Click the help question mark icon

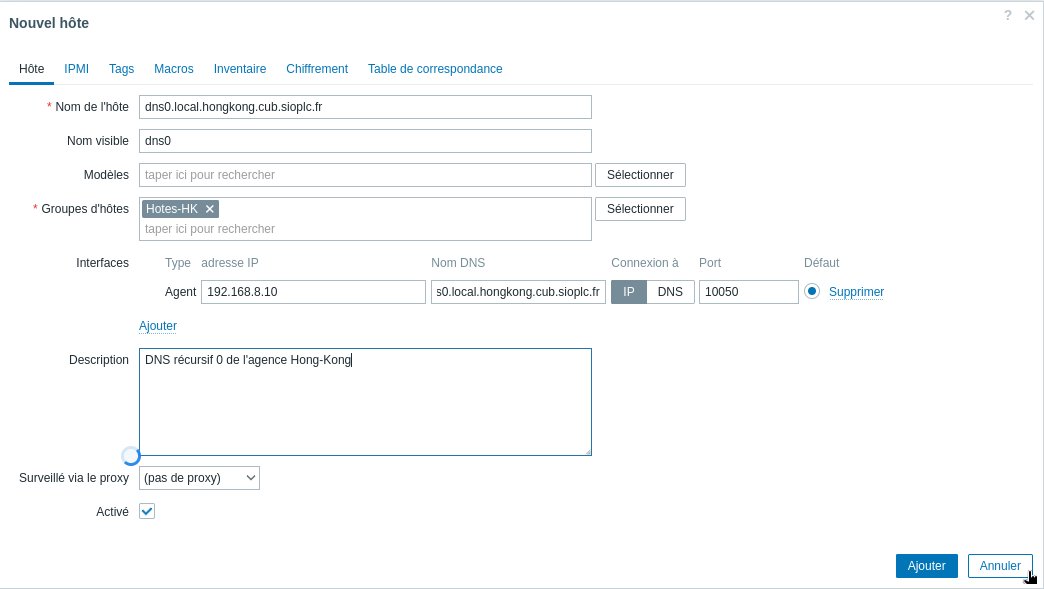coord(1008,15)
